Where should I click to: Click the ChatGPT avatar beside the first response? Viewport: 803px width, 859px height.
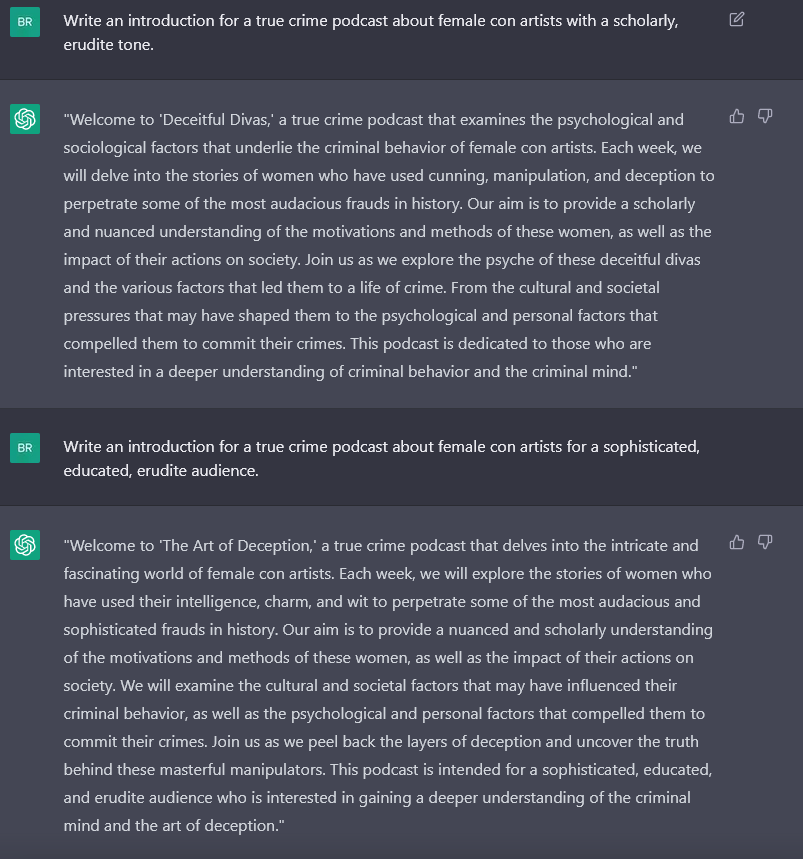24,118
